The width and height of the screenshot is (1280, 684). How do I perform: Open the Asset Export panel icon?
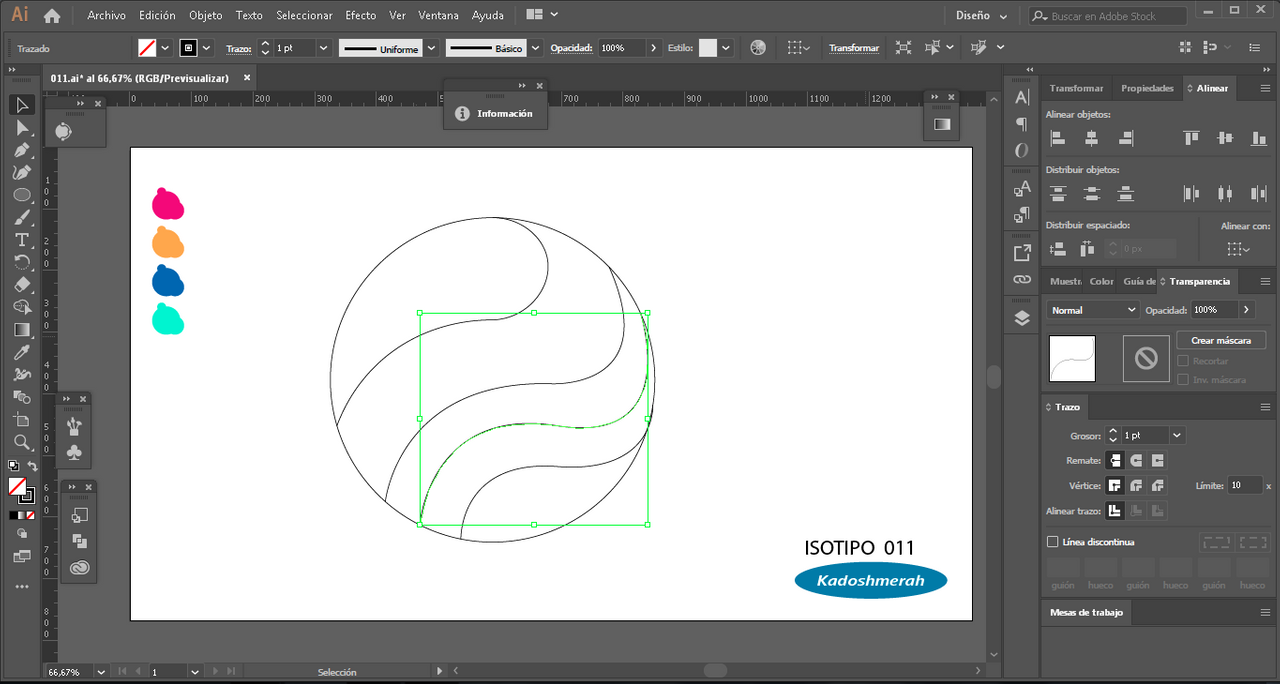pos(1022,253)
